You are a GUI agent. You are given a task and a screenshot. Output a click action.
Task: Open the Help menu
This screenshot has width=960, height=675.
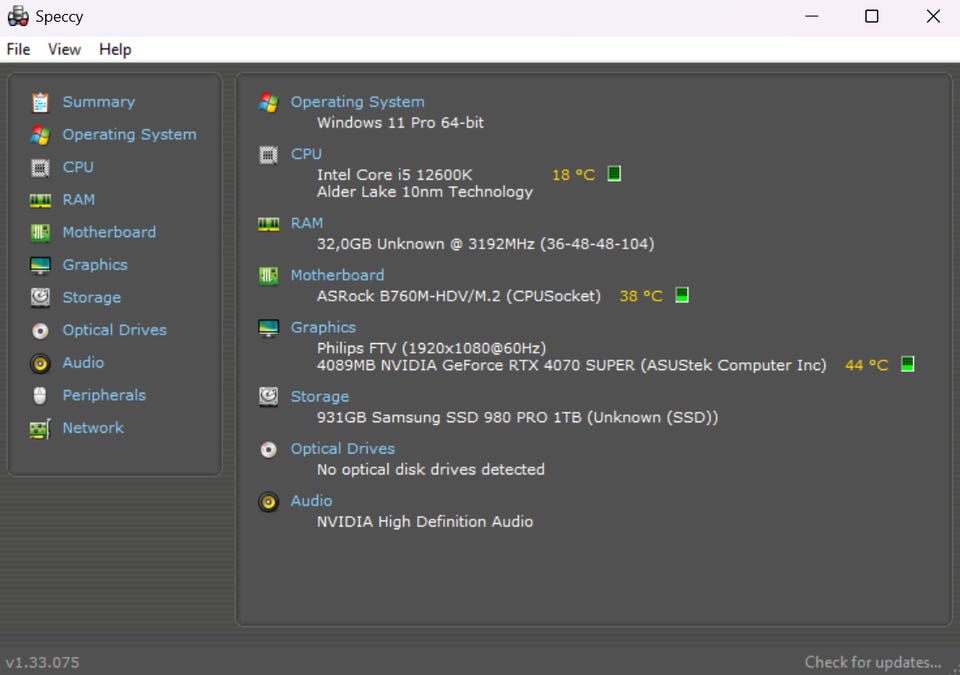pos(115,49)
